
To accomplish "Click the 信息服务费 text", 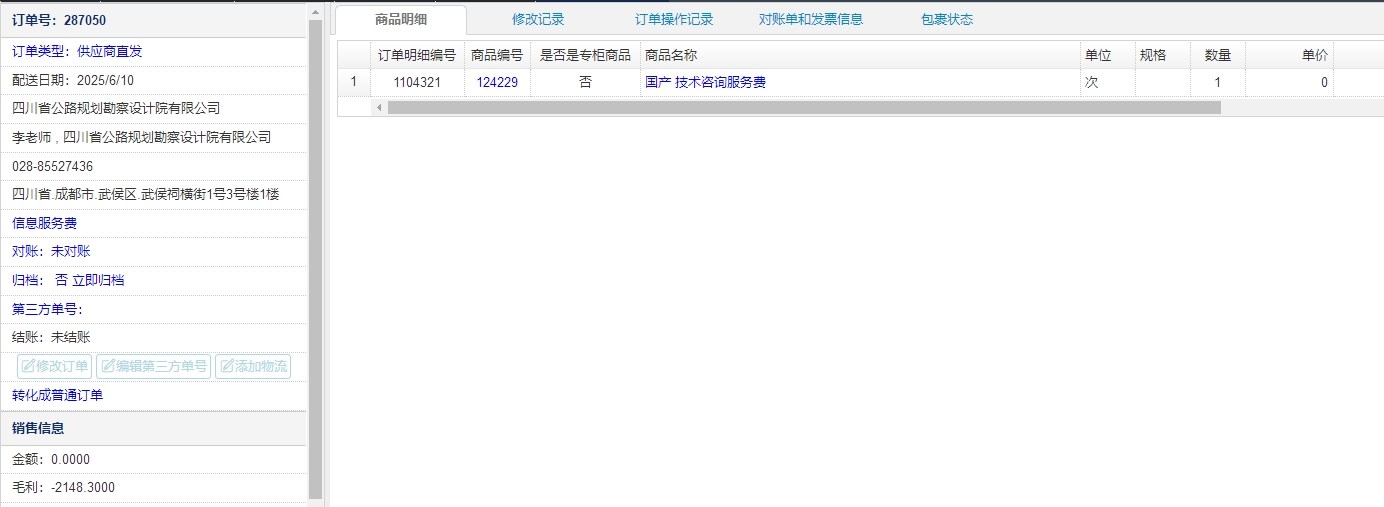I will click(x=45, y=223).
